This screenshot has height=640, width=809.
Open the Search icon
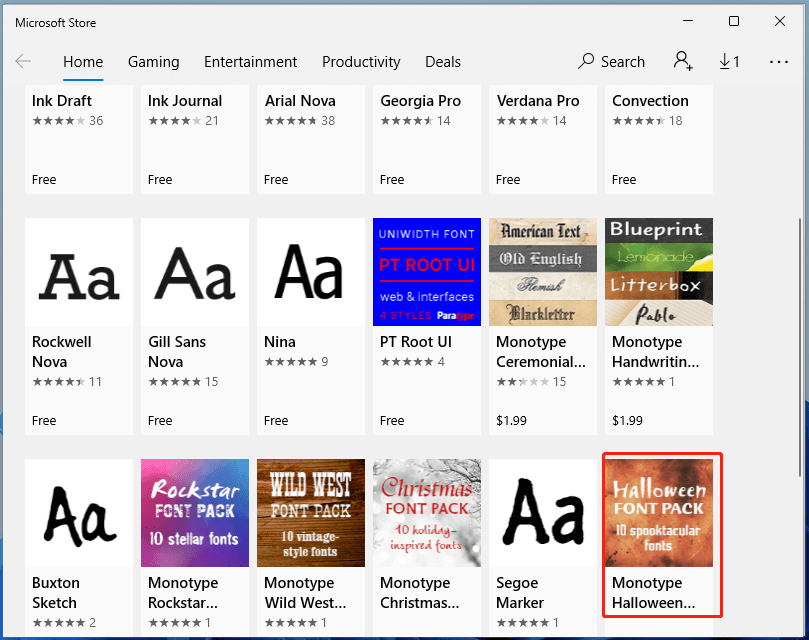611,61
